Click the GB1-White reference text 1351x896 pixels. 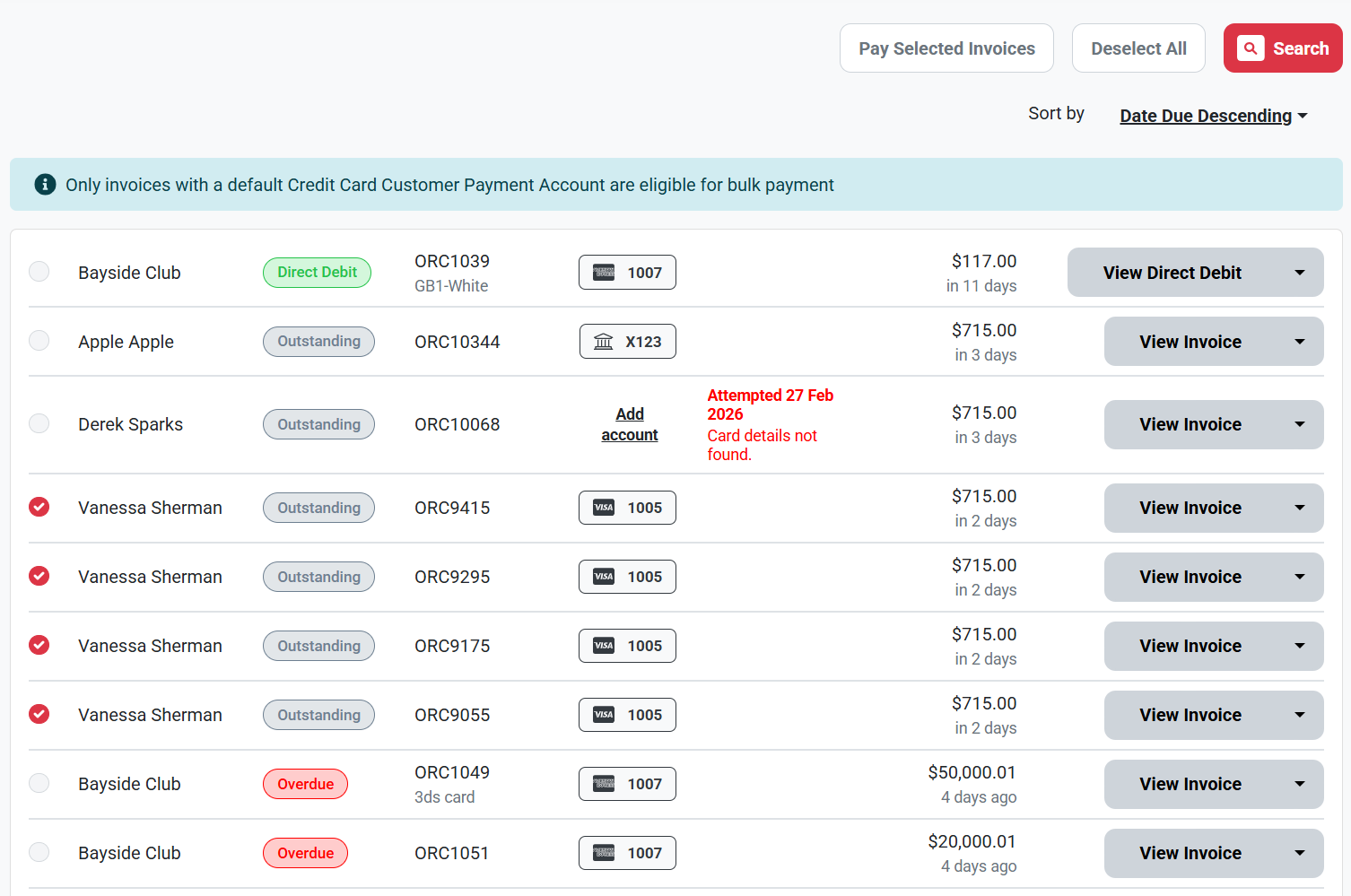pos(451,286)
